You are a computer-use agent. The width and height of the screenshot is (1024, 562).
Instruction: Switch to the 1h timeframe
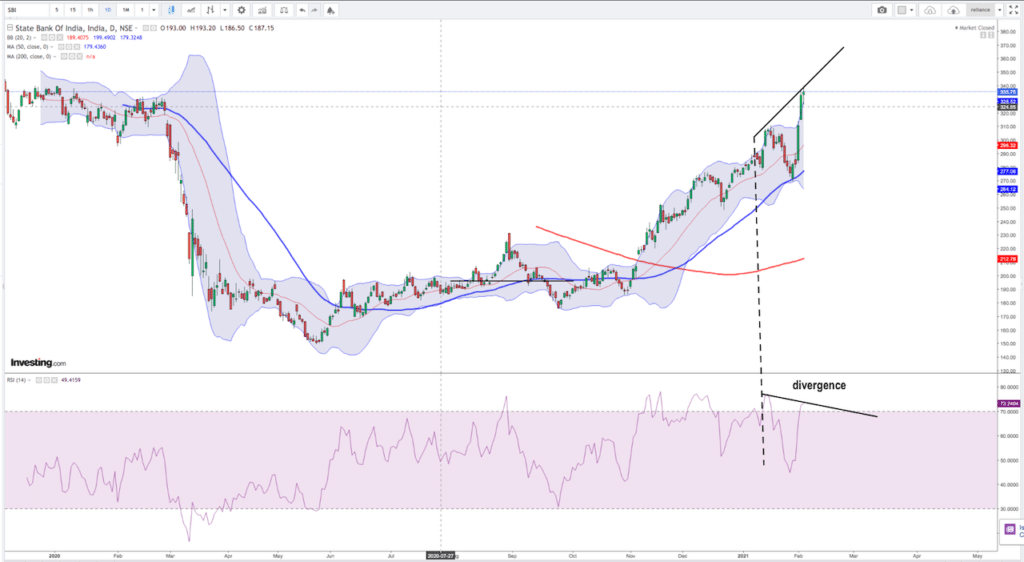coord(91,10)
